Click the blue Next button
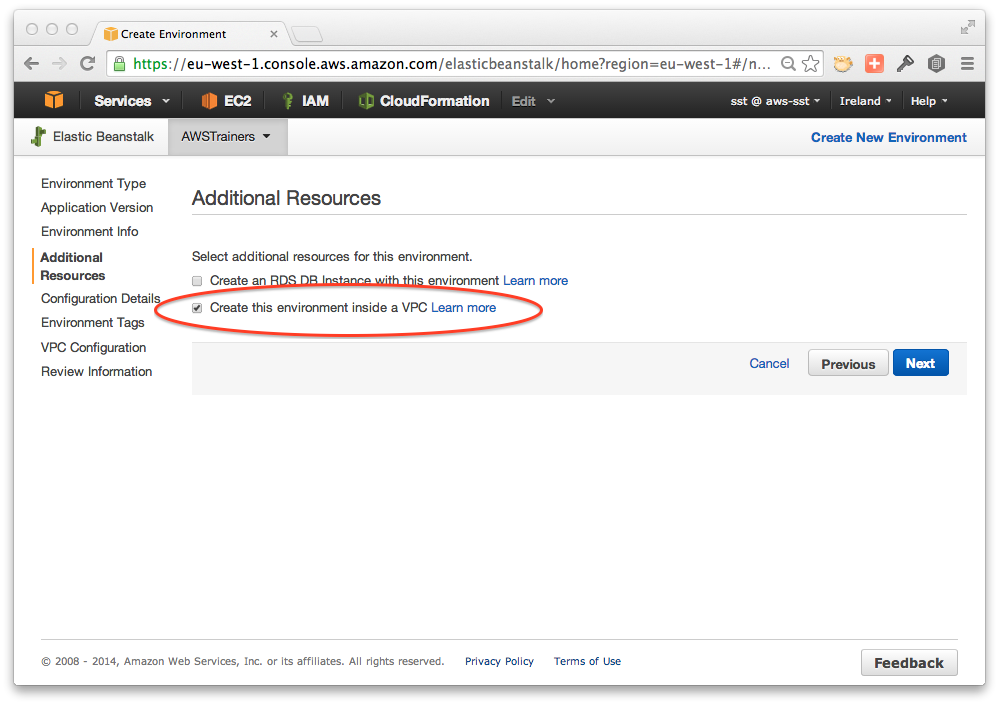999x705 pixels. click(x=921, y=363)
